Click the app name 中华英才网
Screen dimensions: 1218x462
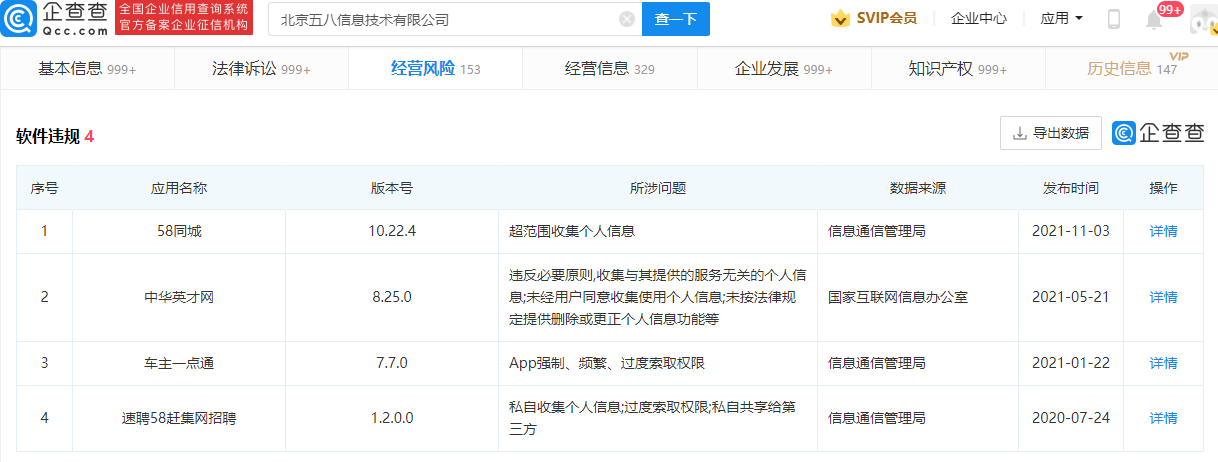pos(179,297)
